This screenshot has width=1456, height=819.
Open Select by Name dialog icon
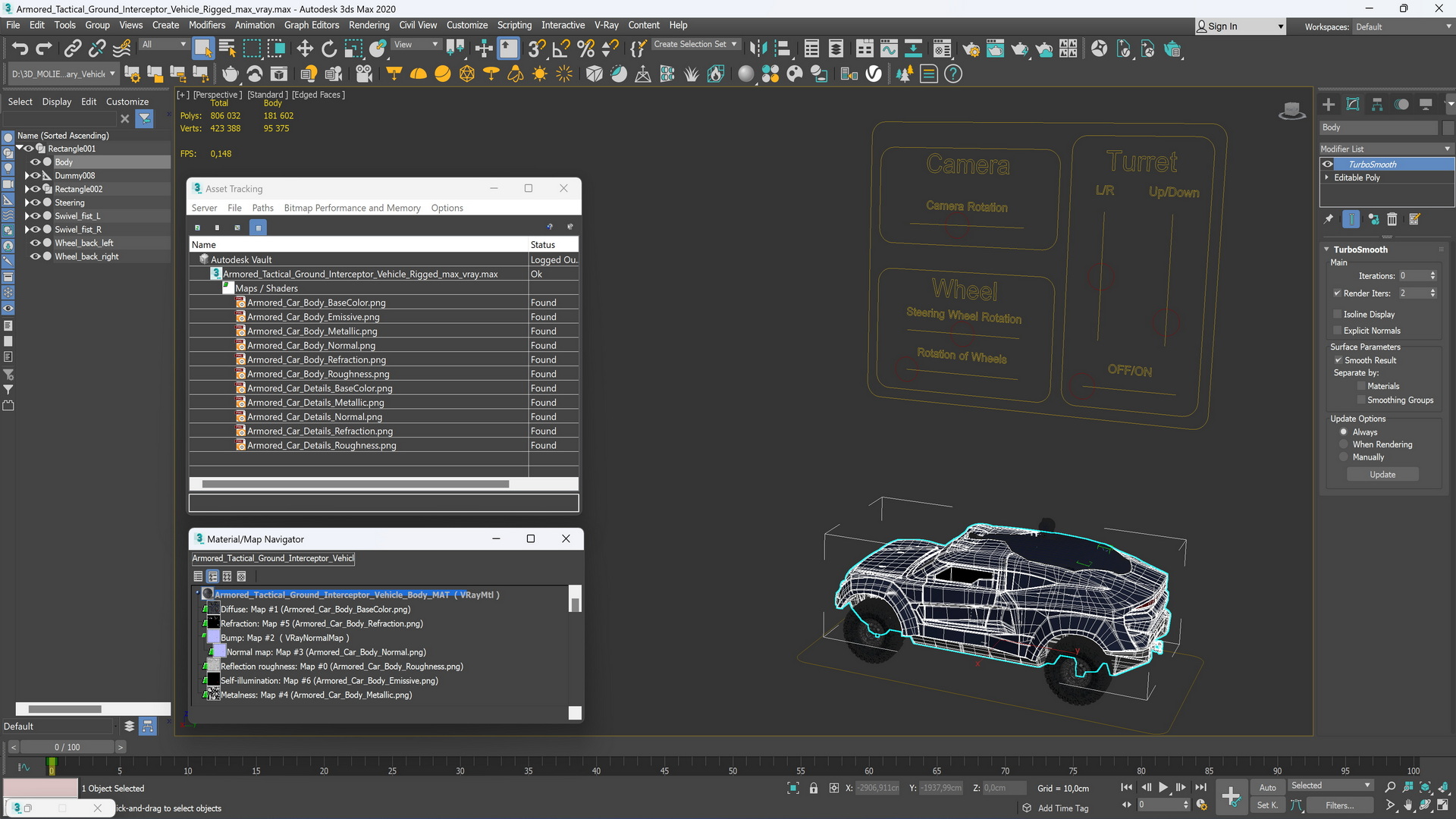227,49
